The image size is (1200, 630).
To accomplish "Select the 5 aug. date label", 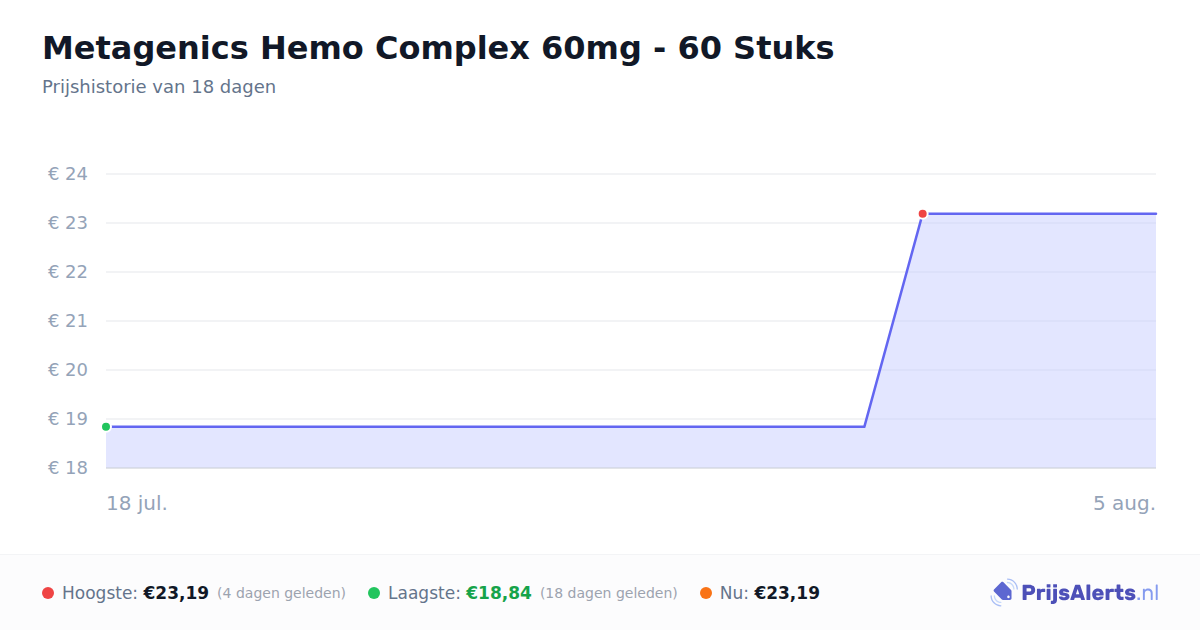I will tap(1124, 503).
